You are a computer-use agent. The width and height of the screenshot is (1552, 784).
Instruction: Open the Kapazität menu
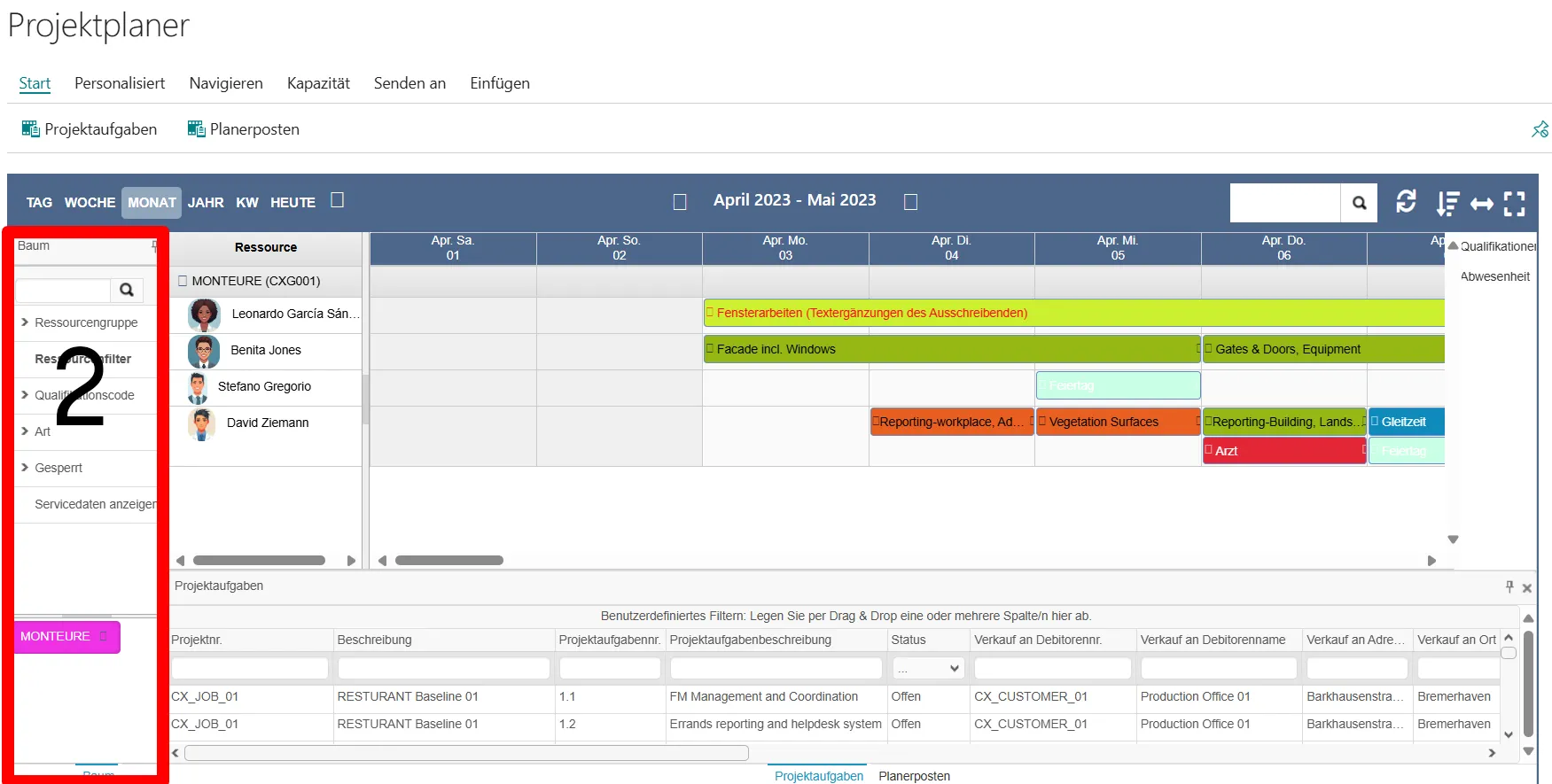pyautogui.click(x=318, y=83)
